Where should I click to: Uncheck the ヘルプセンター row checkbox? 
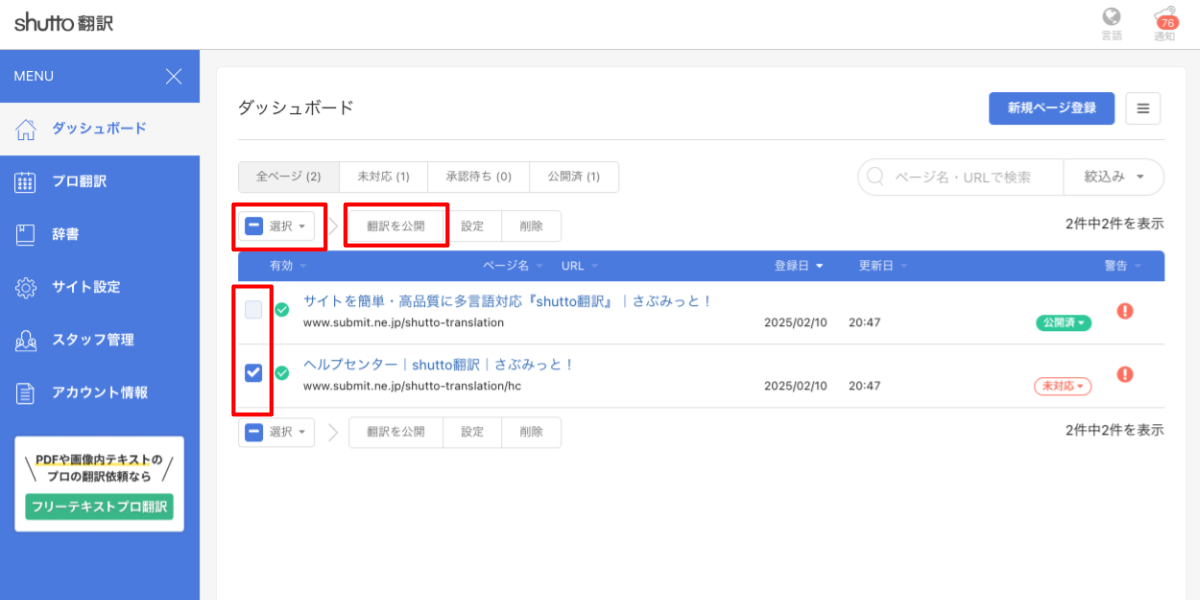[x=254, y=373]
